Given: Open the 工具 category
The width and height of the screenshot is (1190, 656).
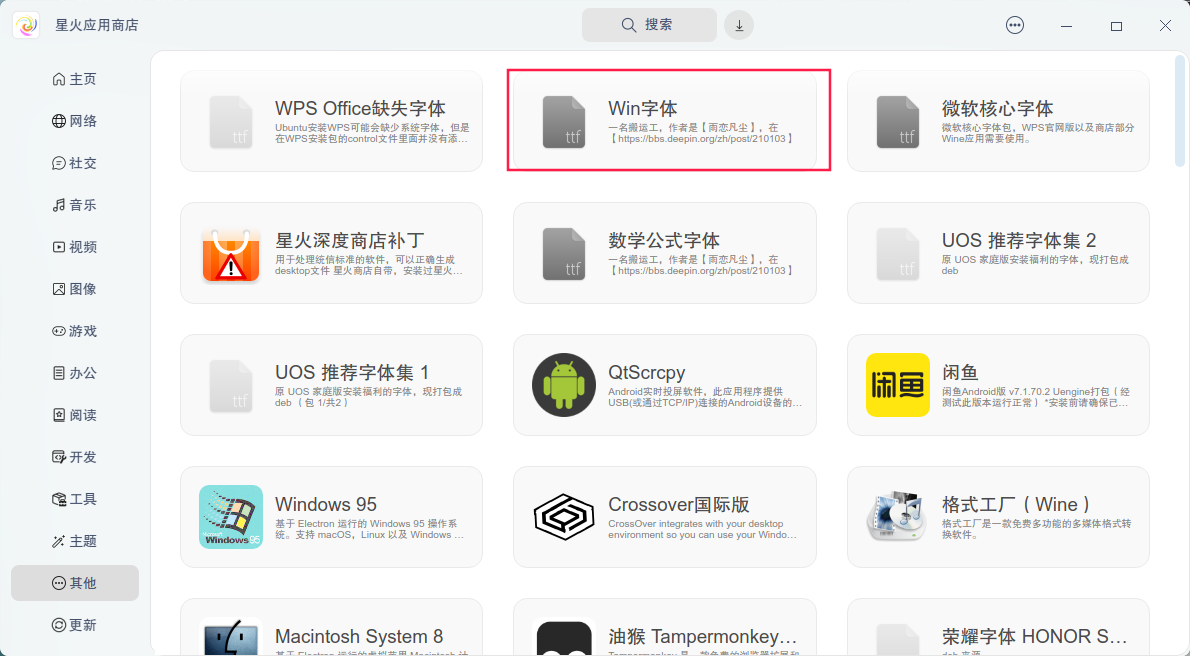Looking at the screenshot, I should [x=81, y=498].
